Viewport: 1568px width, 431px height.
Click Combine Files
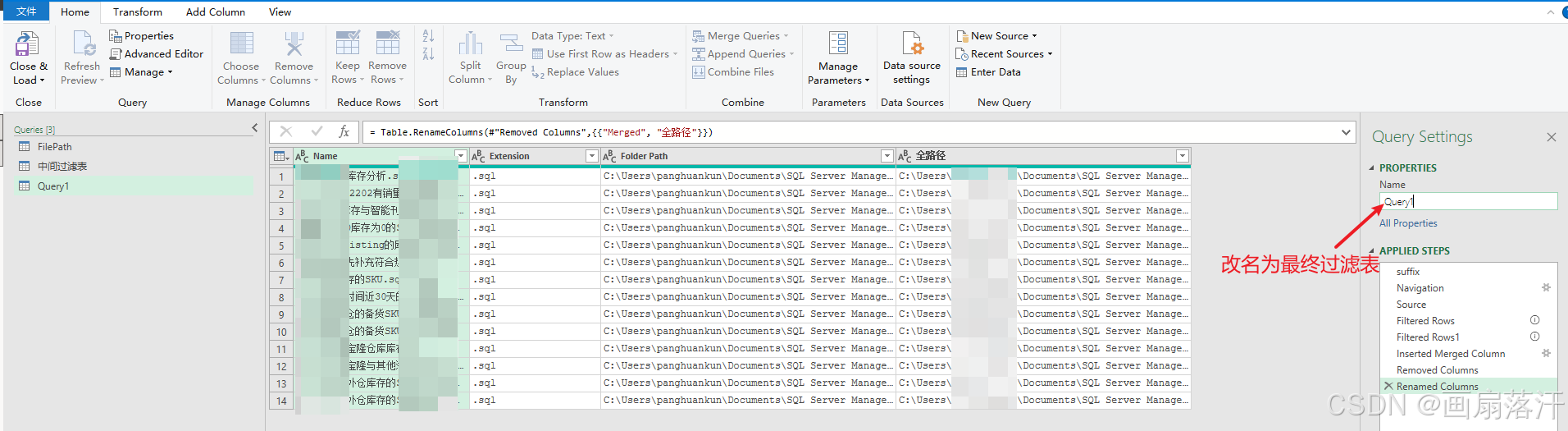[x=733, y=72]
